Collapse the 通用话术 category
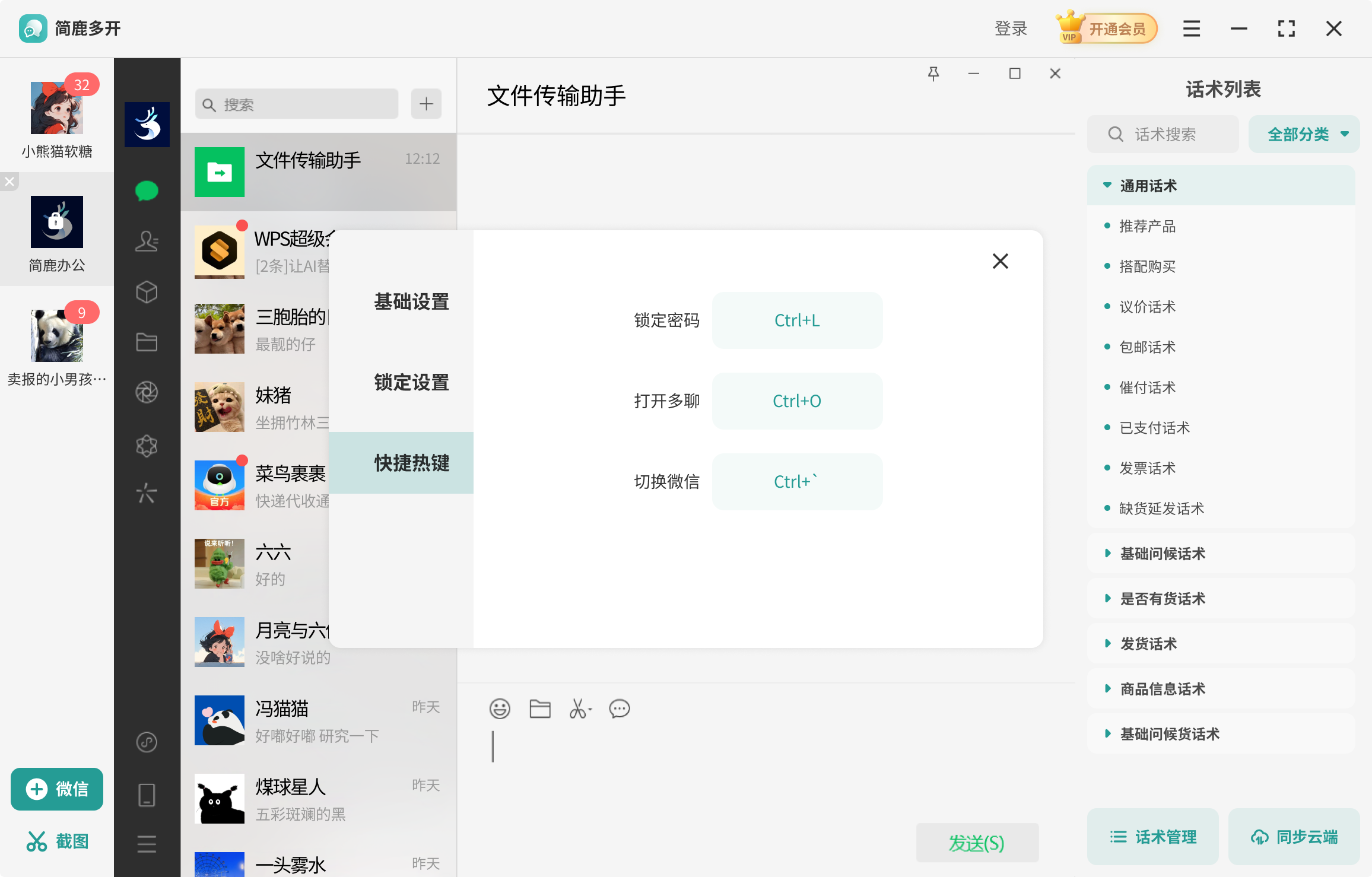1372x877 pixels. click(x=1148, y=186)
